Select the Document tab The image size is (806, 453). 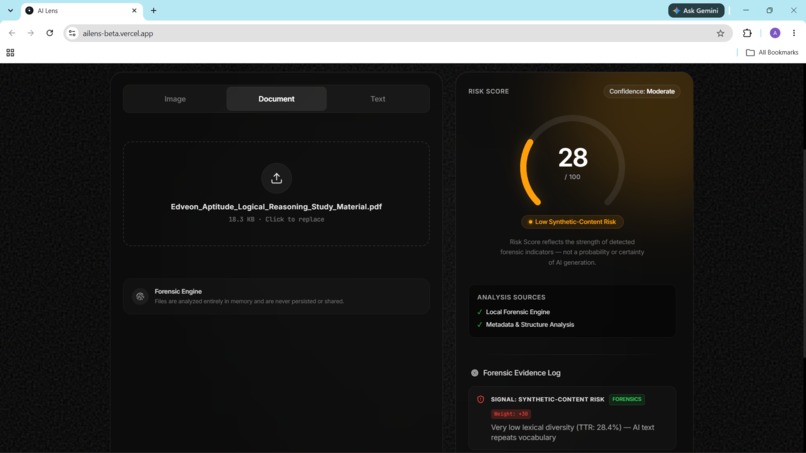tap(277, 99)
